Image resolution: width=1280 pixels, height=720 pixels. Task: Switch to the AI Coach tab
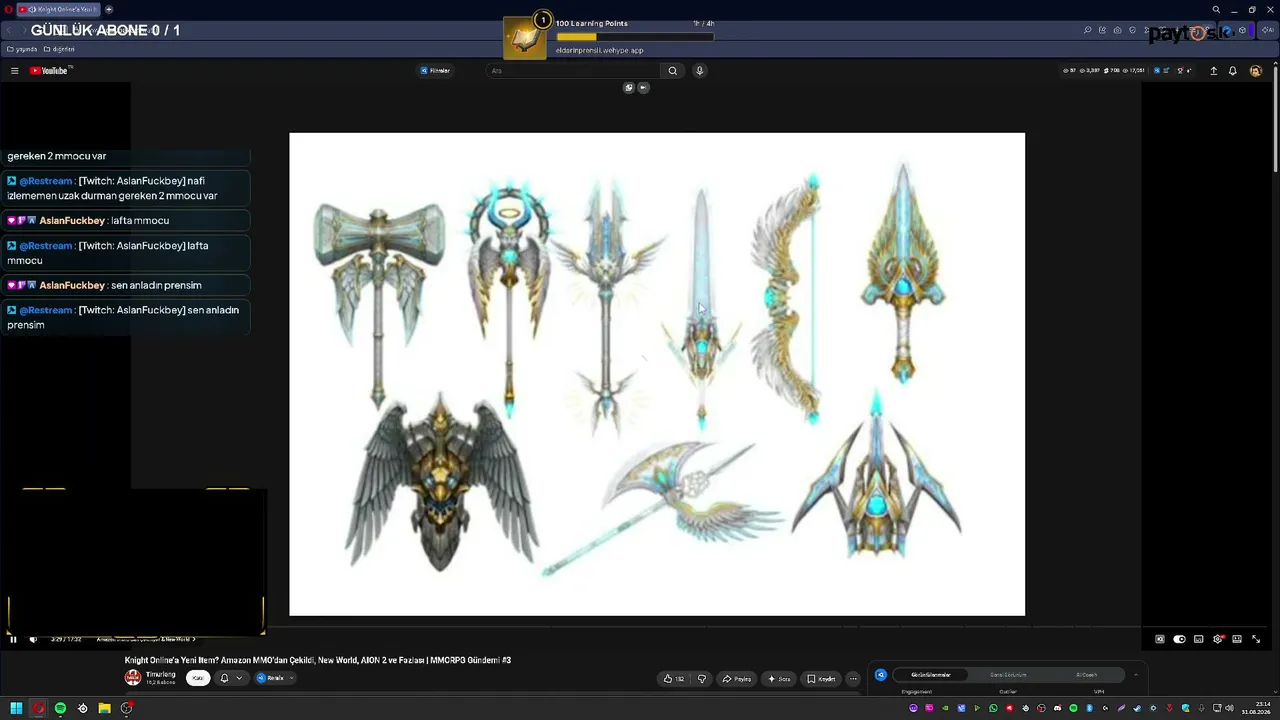[x=1086, y=675]
